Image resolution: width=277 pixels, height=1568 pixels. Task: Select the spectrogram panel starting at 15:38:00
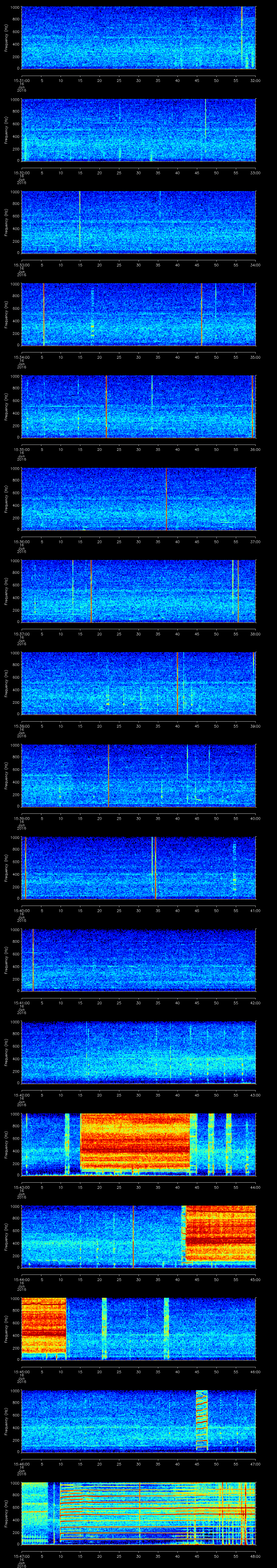(138, 683)
